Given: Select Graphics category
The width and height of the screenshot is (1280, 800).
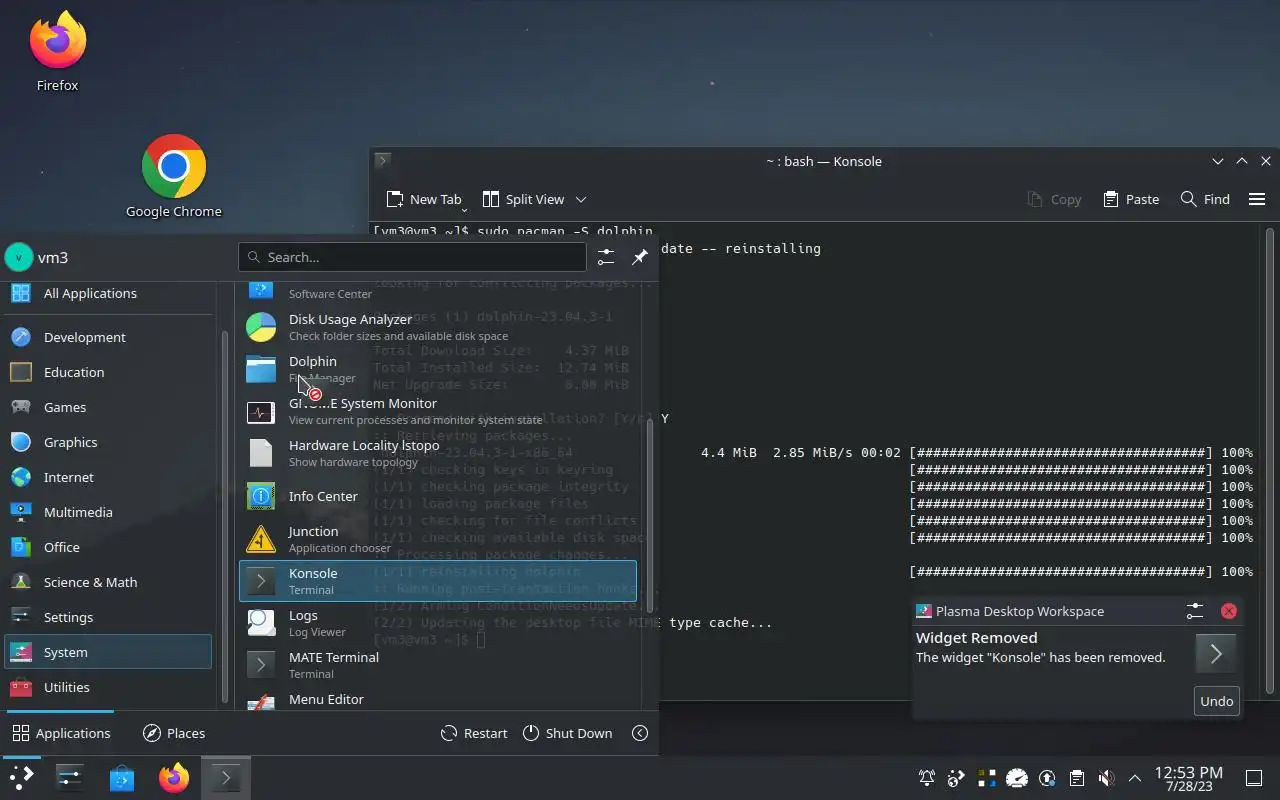Looking at the screenshot, I should [x=108, y=442].
